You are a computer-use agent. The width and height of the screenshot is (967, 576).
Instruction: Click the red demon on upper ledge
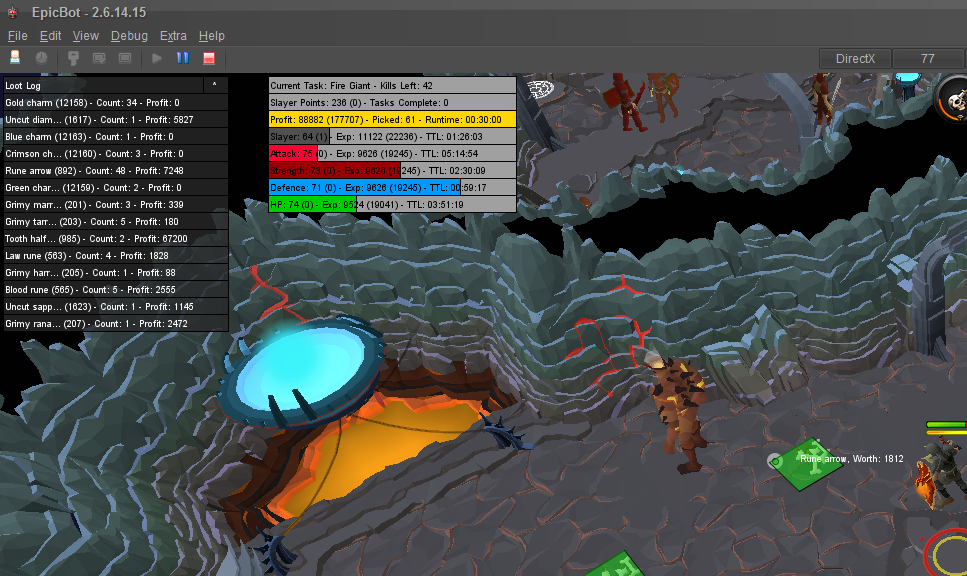[x=626, y=102]
